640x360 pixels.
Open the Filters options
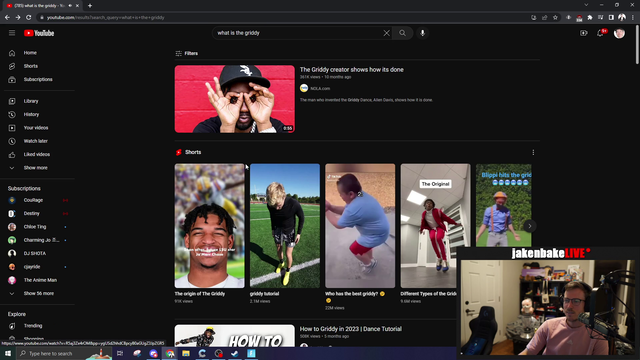187,53
